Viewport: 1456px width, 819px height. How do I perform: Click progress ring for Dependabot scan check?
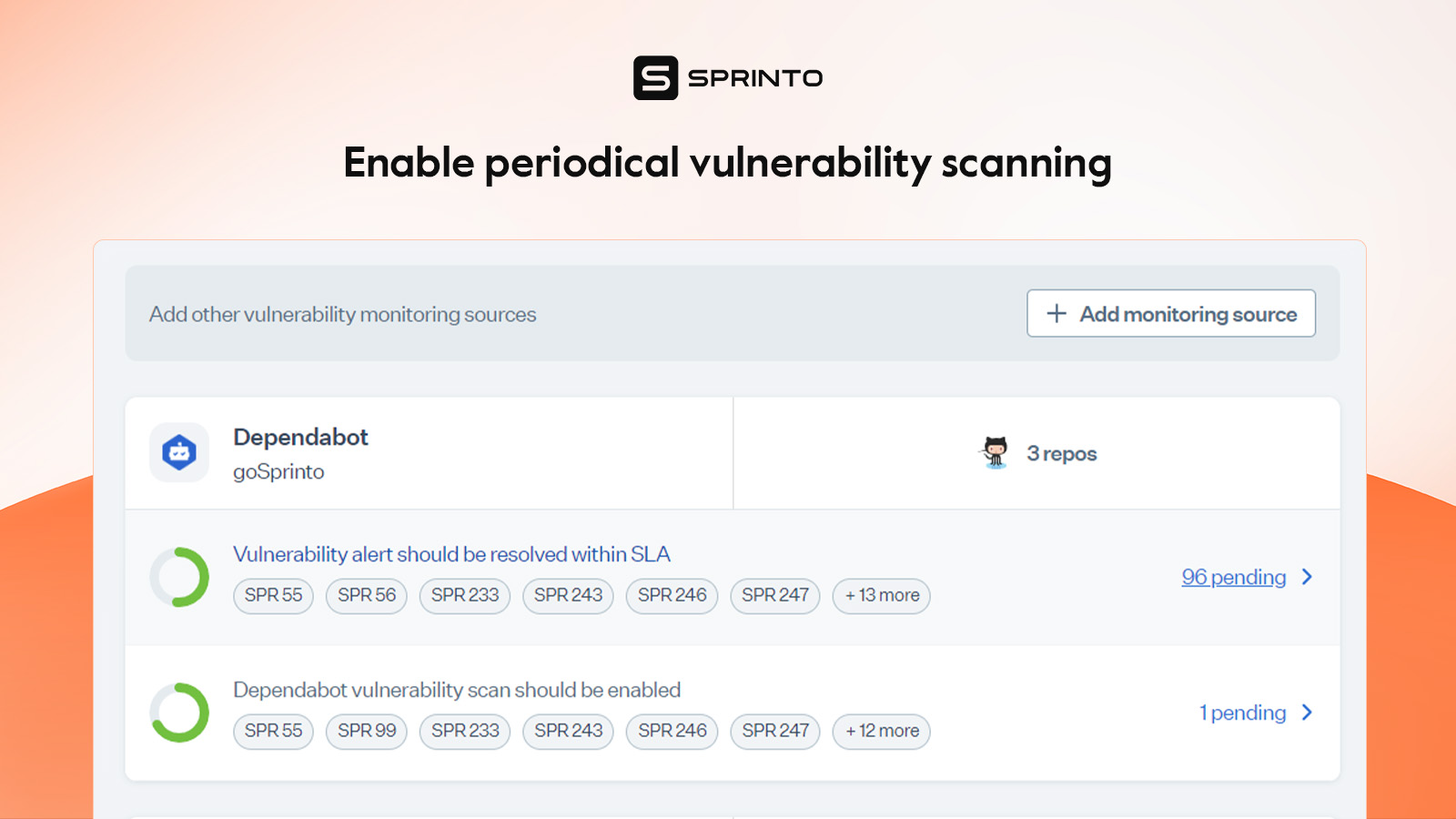179,713
